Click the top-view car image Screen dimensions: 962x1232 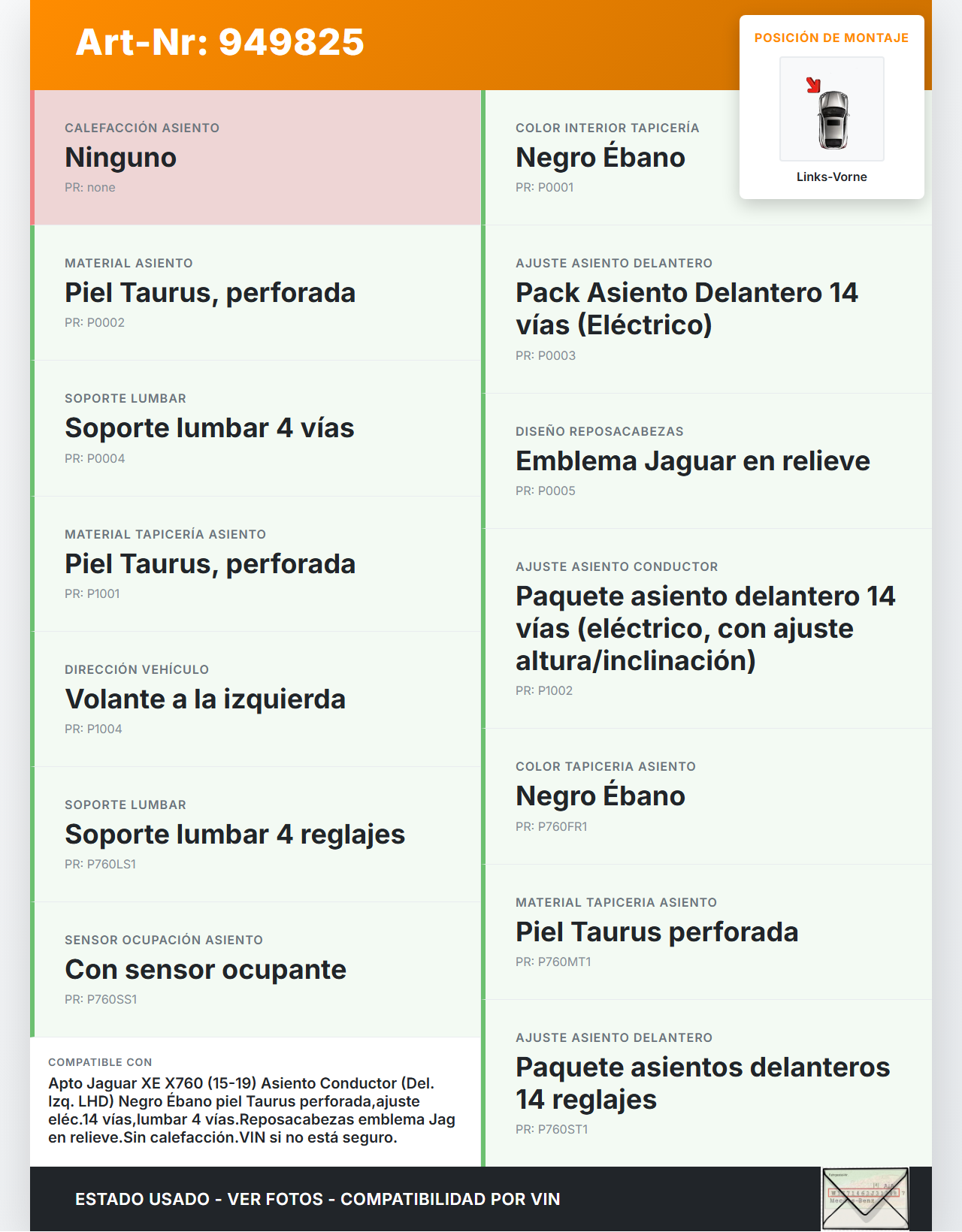833,120
